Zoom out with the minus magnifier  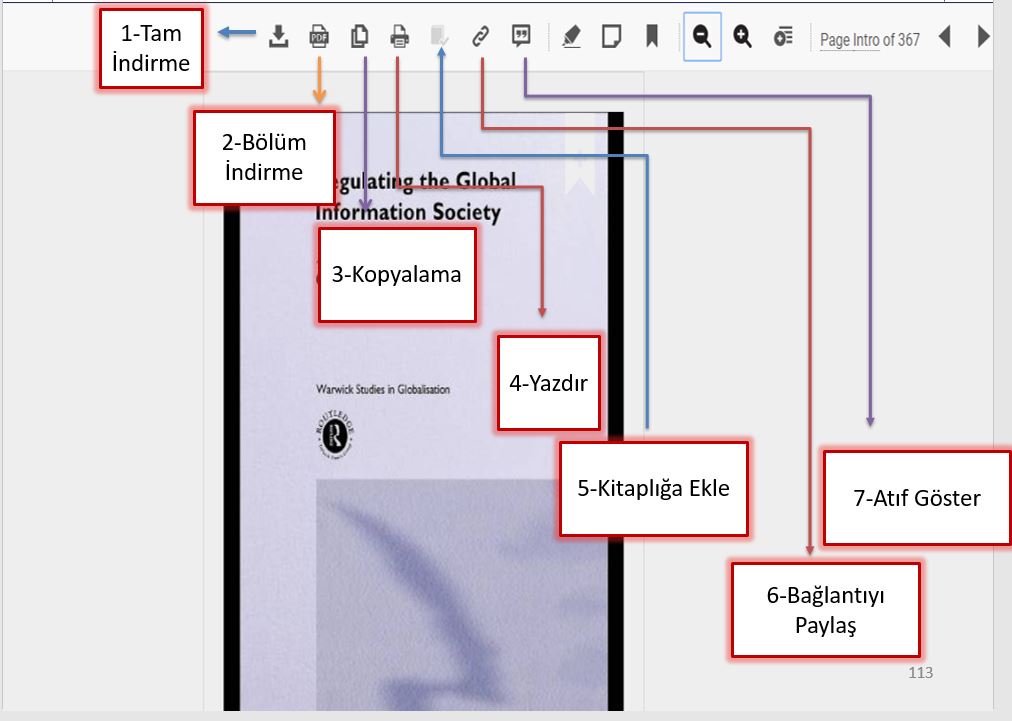[702, 37]
